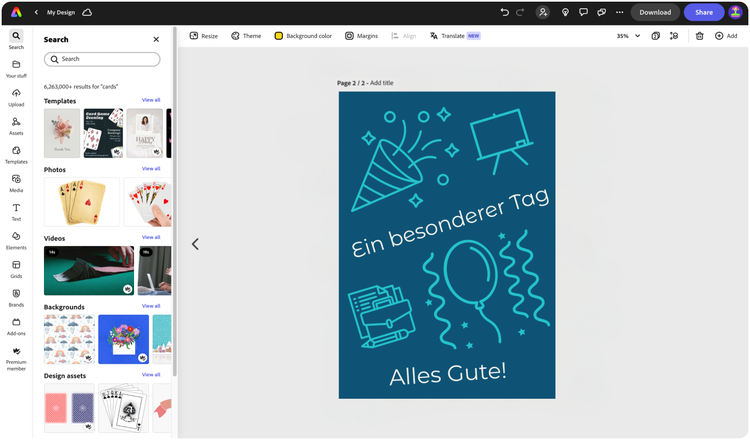The width and height of the screenshot is (750, 440).
Task: Open the Media panel
Action: [16, 184]
